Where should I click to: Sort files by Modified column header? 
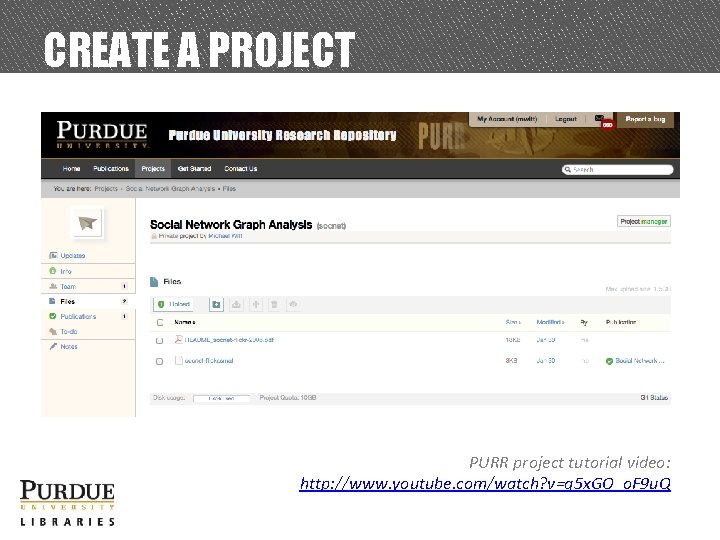click(x=550, y=322)
